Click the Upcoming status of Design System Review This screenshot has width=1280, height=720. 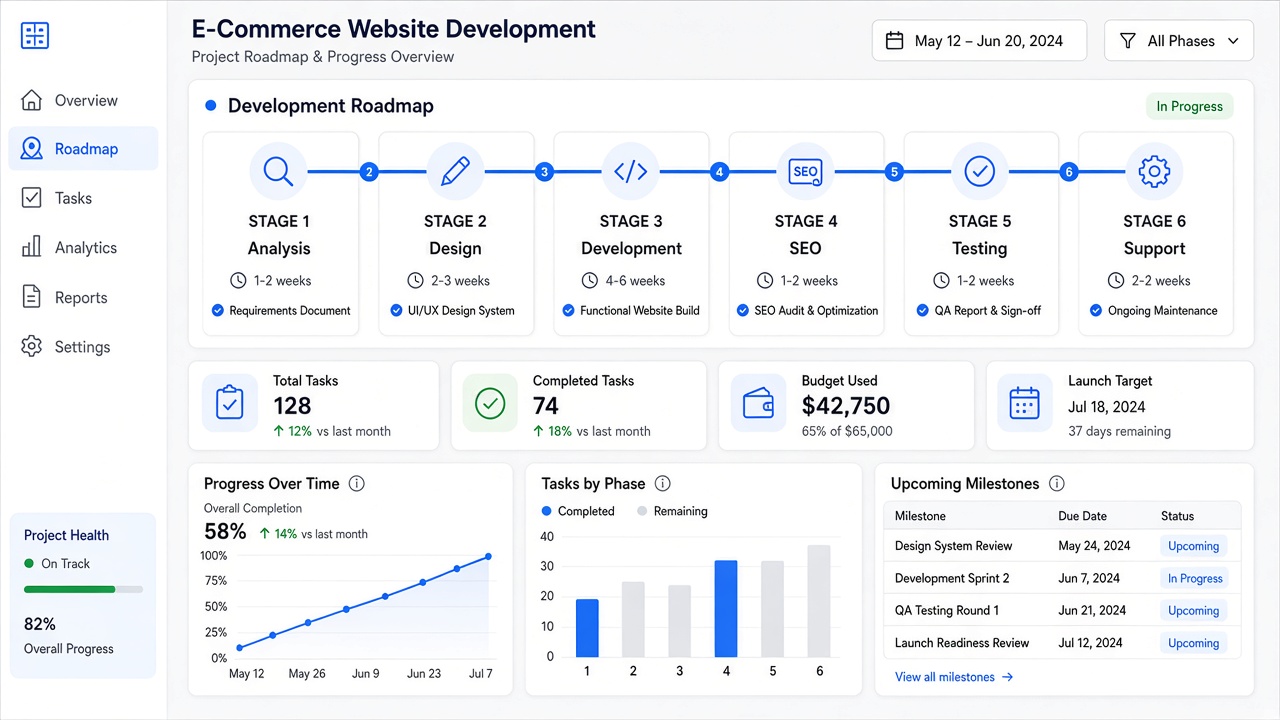[x=1194, y=546]
